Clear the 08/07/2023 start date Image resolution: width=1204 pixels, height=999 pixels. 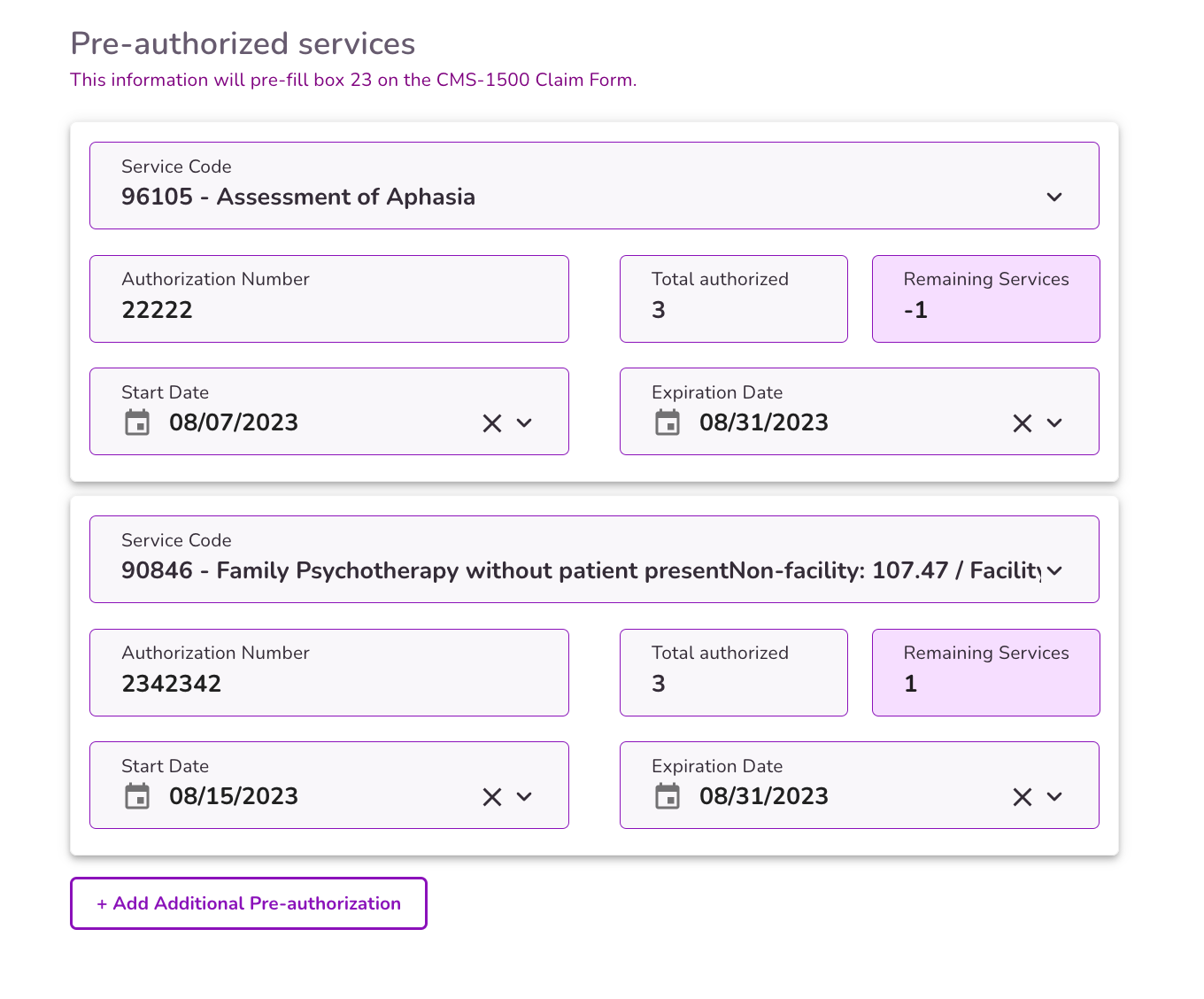point(492,423)
